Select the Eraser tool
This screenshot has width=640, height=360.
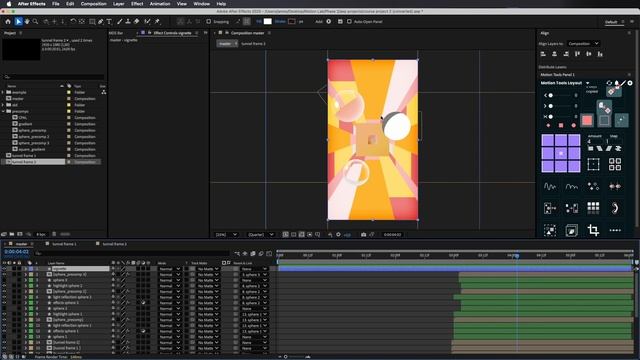(x=136, y=22)
